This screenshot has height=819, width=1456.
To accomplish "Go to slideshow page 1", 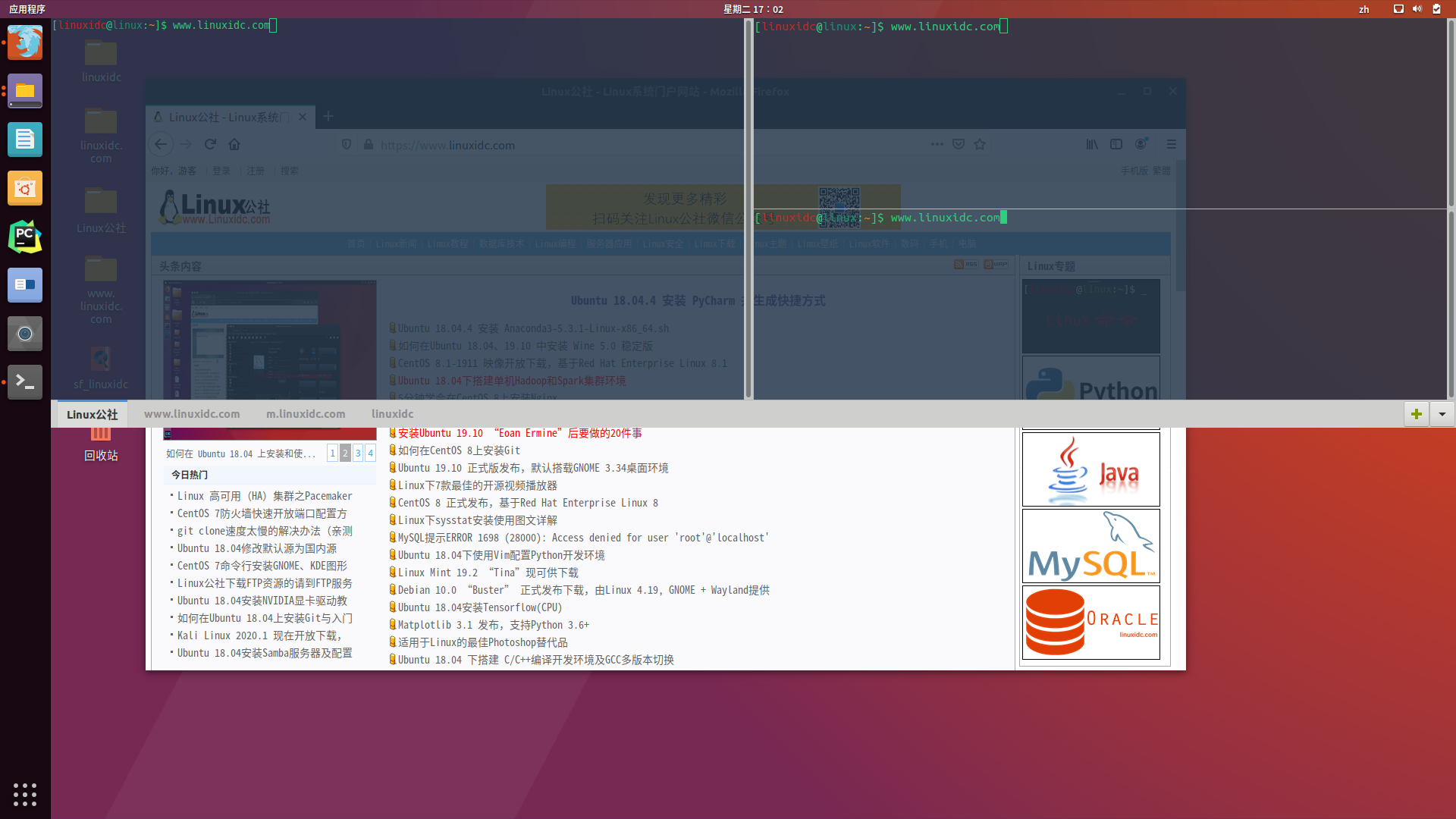I will click(332, 453).
